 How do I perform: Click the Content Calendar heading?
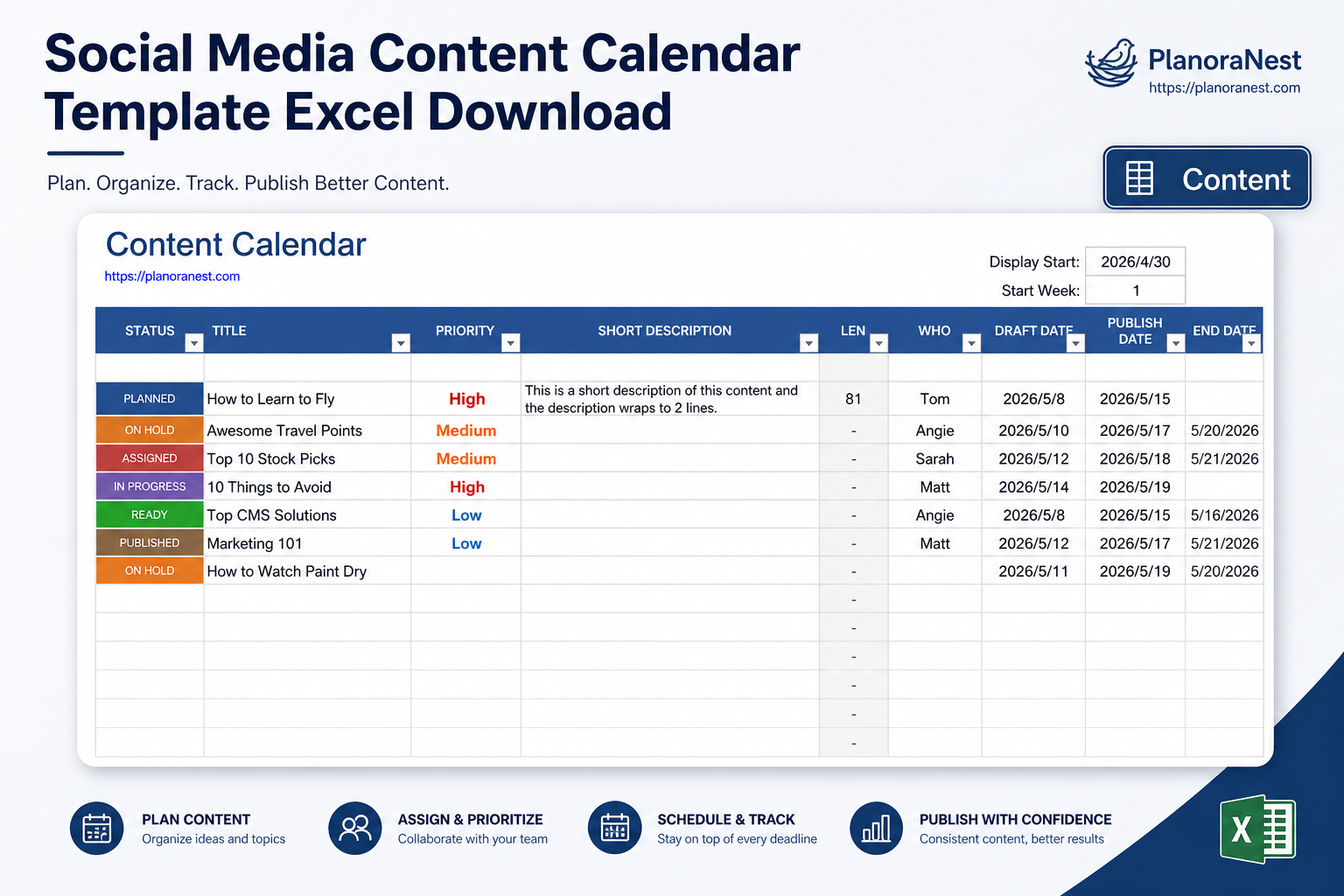pos(235,244)
